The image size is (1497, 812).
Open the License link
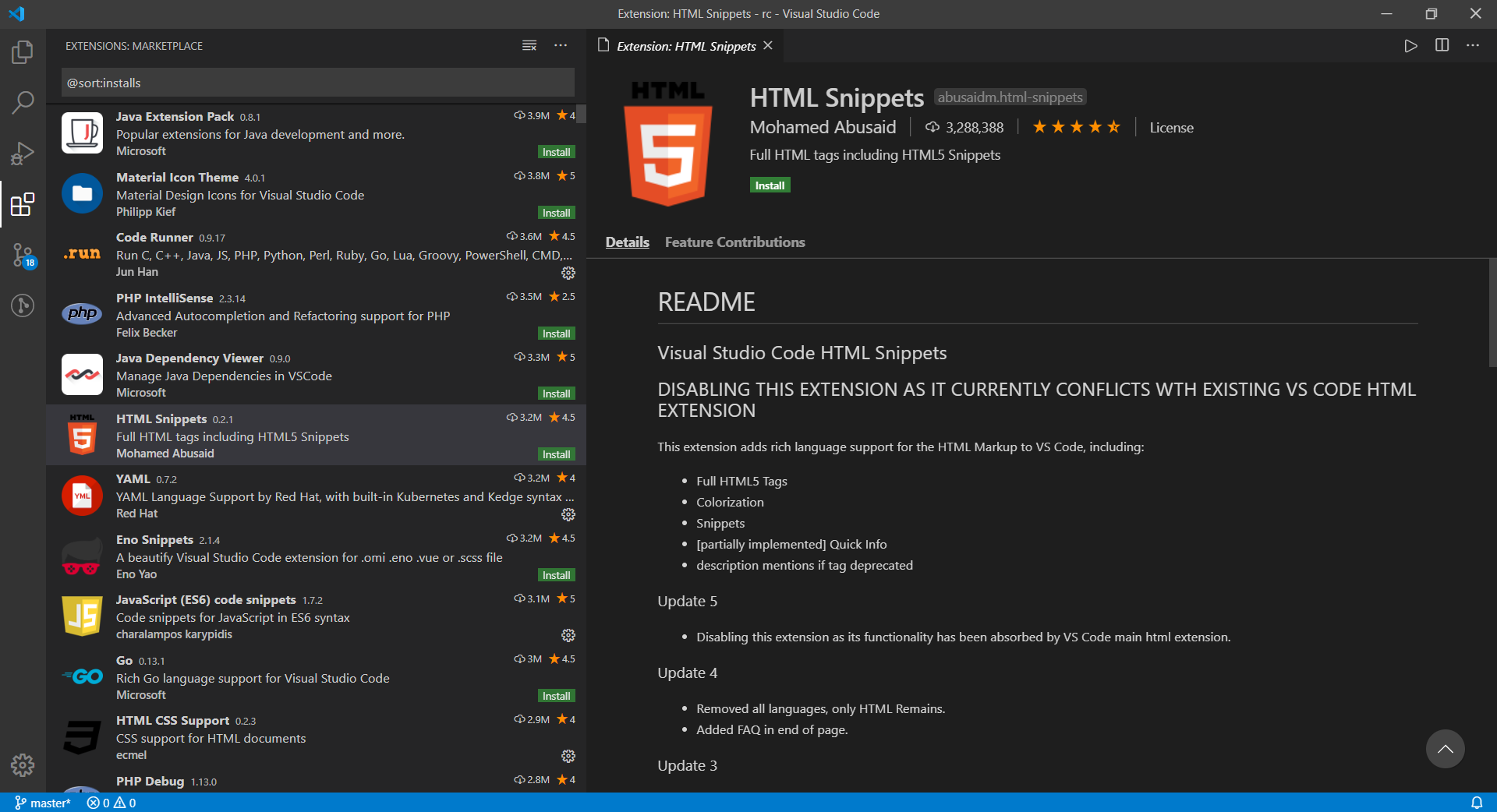tap(1171, 127)
